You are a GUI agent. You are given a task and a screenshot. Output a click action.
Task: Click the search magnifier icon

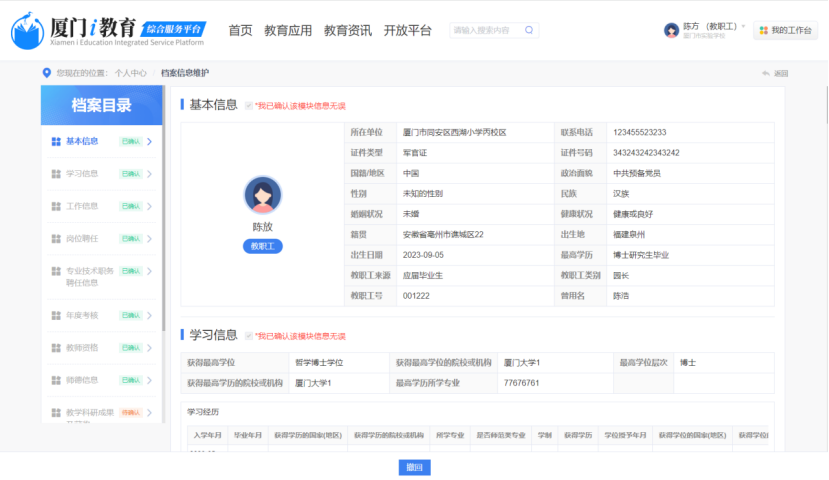530,31
